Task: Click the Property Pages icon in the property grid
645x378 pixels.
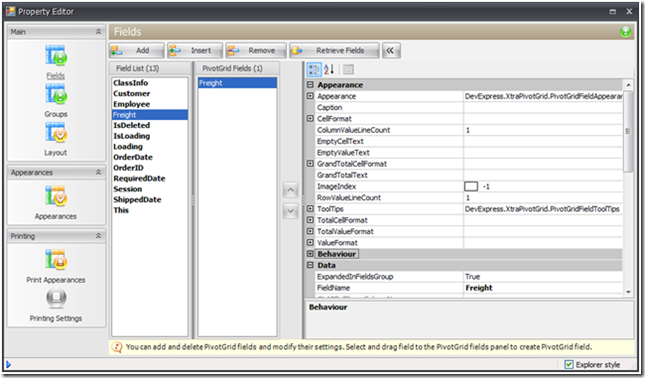Action: point(348,70)
